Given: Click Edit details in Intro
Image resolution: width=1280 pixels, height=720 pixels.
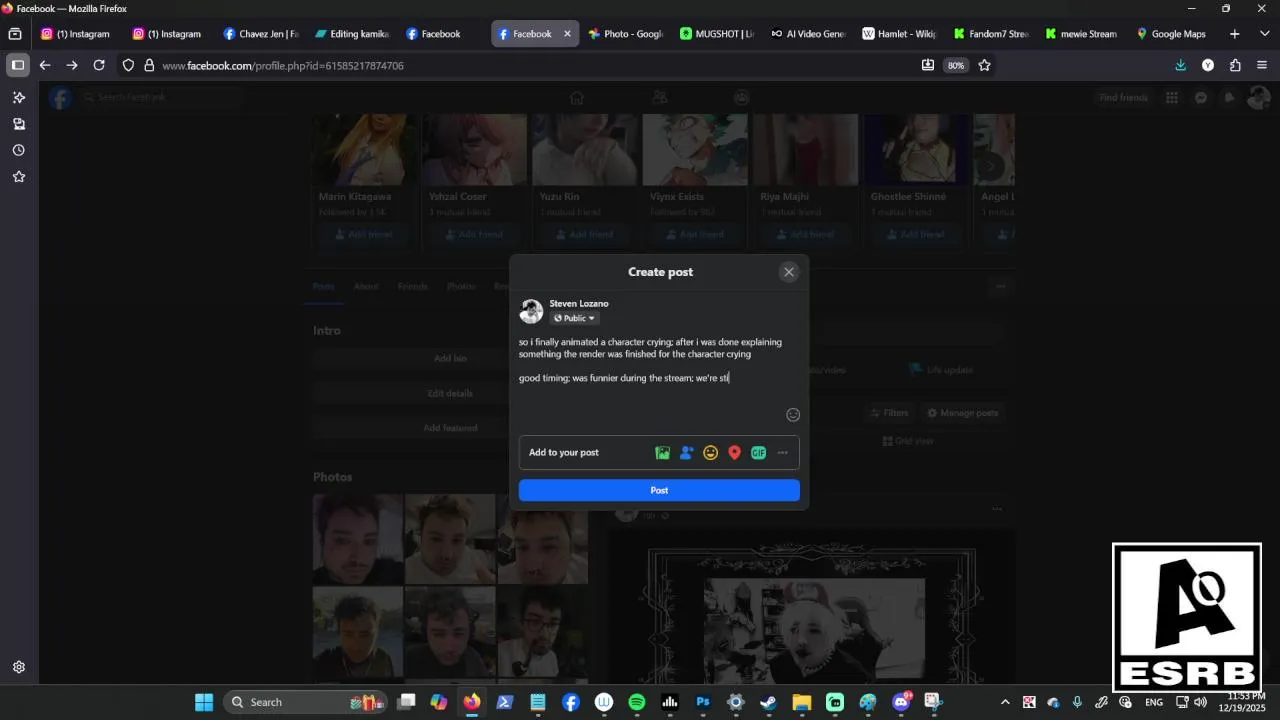Looking at the screenshot, I should click(x=450, y=393).
